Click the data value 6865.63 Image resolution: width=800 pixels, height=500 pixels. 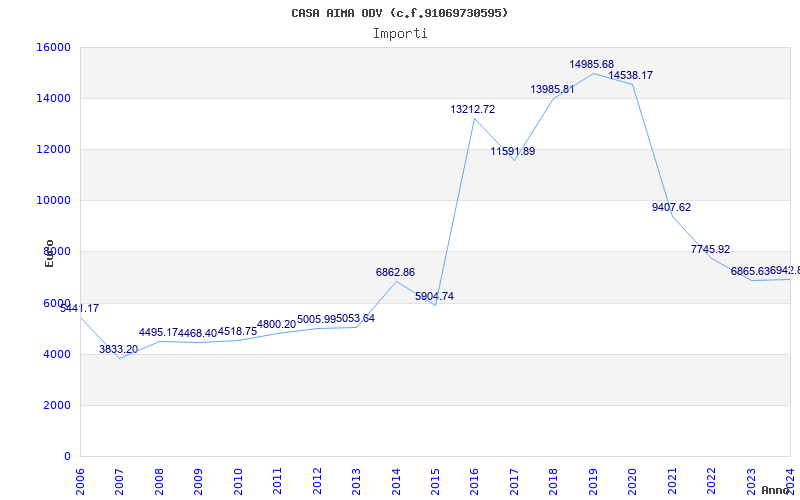click(750, 271)
